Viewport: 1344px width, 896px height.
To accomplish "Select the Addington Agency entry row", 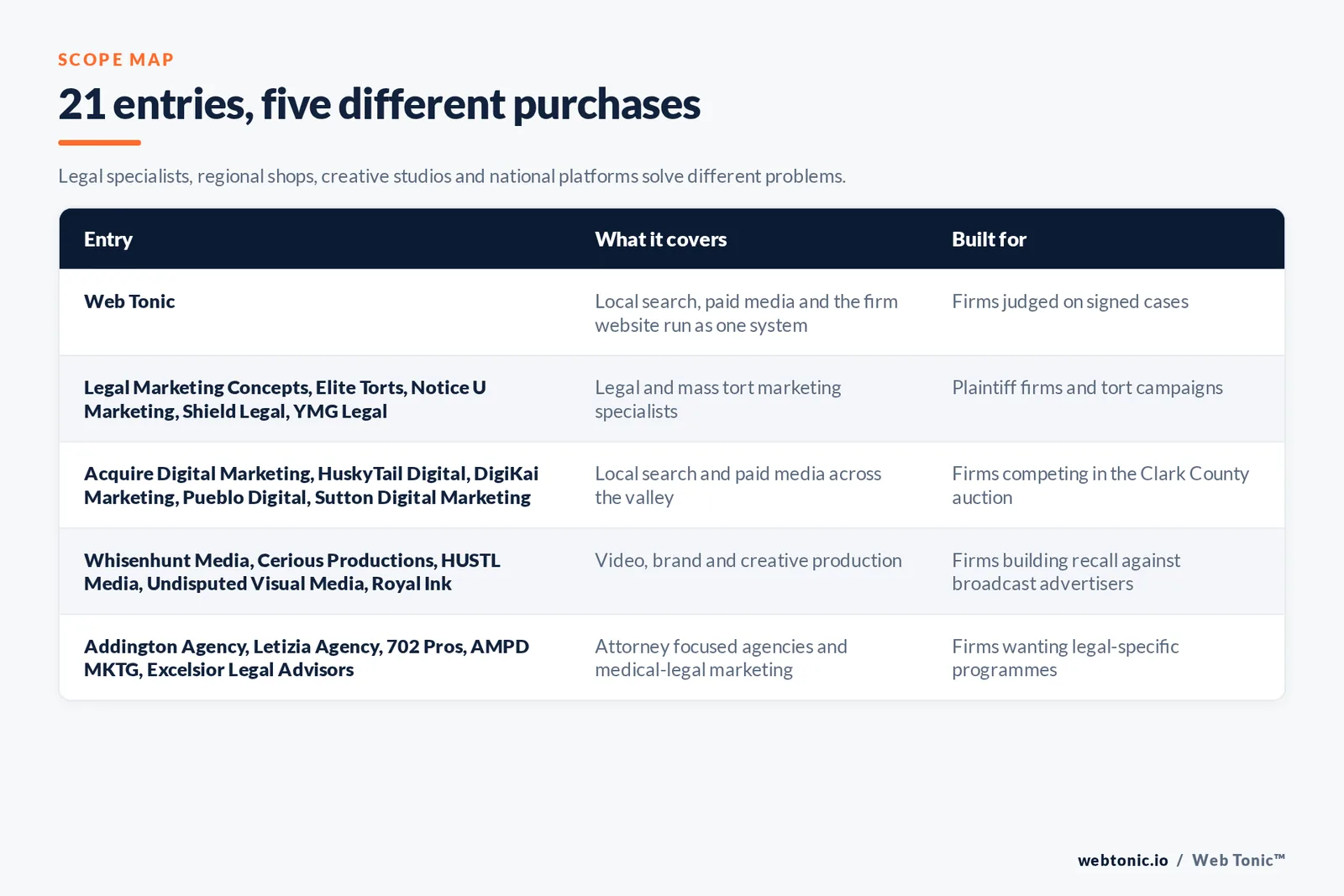I will click(x=672, y=658).
